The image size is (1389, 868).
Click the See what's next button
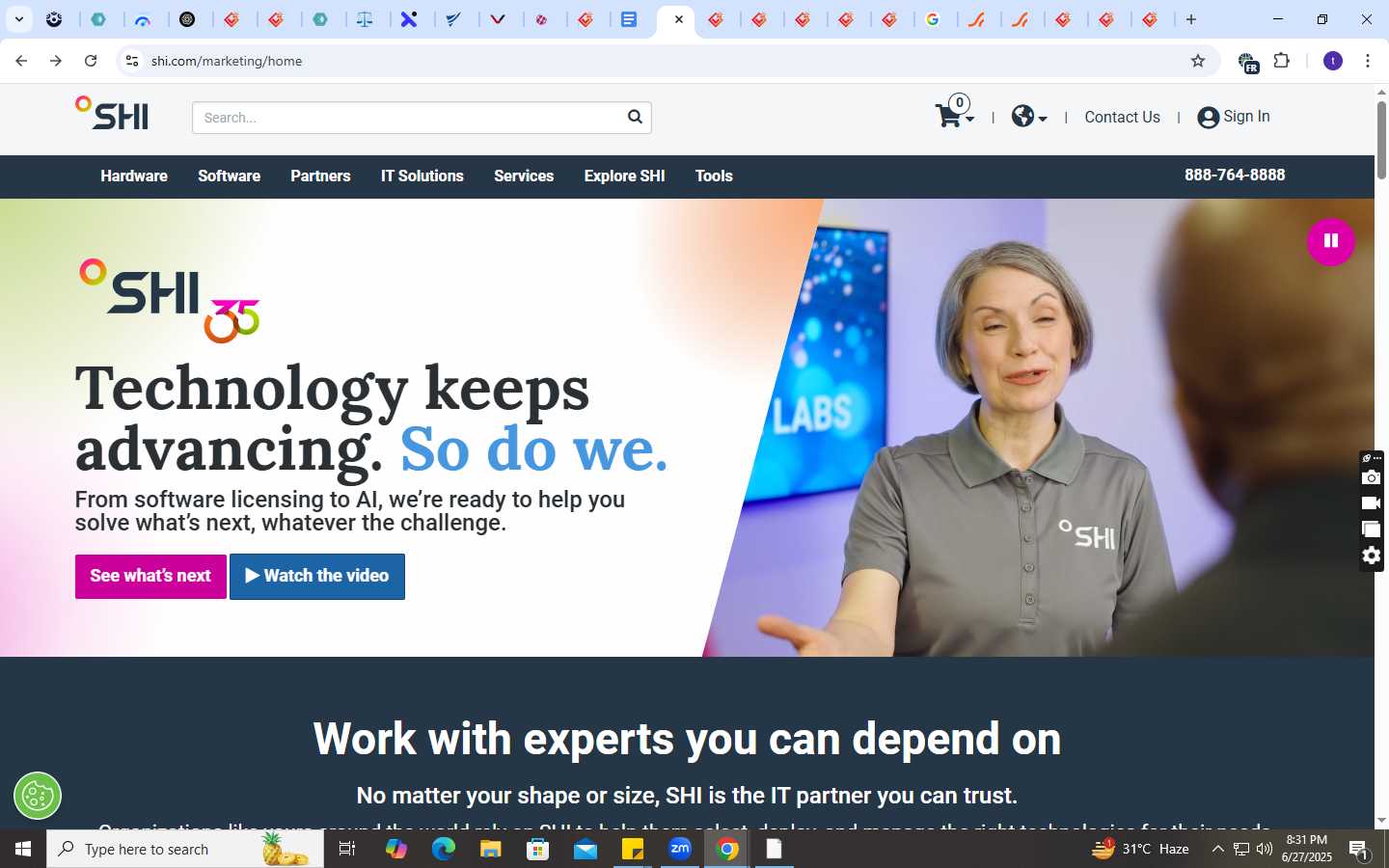tap(150, 576)
